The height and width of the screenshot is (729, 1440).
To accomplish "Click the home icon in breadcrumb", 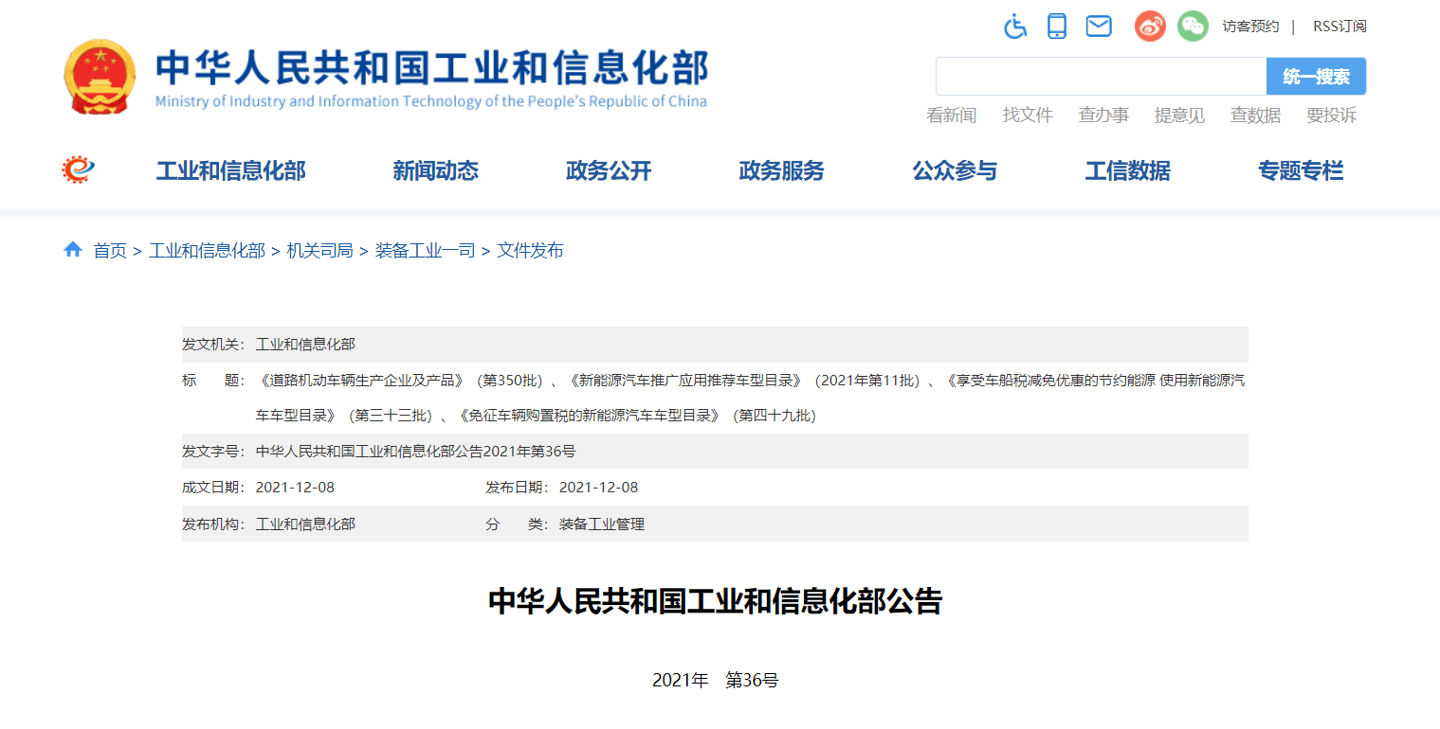I will [x=73, y=250].
